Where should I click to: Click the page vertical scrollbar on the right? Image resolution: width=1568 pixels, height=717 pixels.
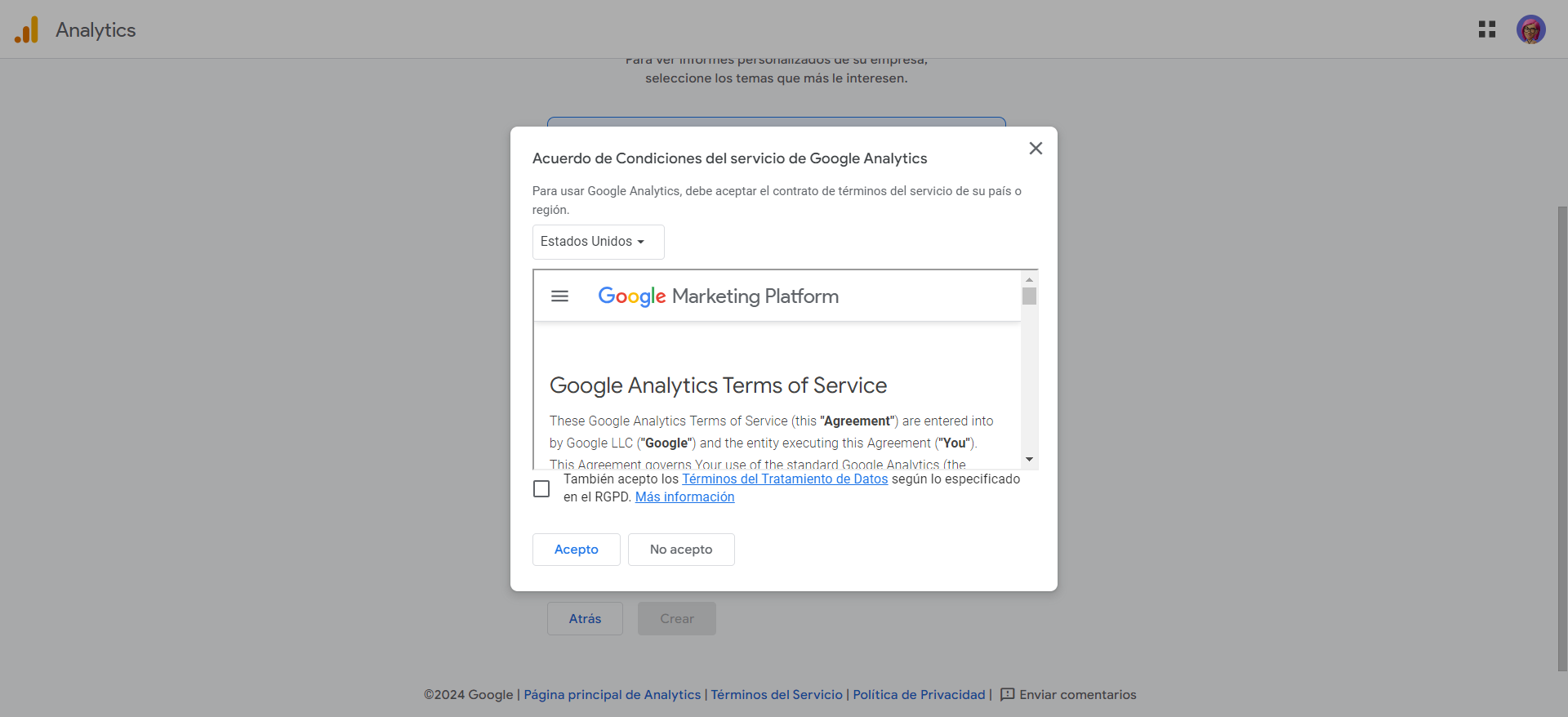(1562, 439)
